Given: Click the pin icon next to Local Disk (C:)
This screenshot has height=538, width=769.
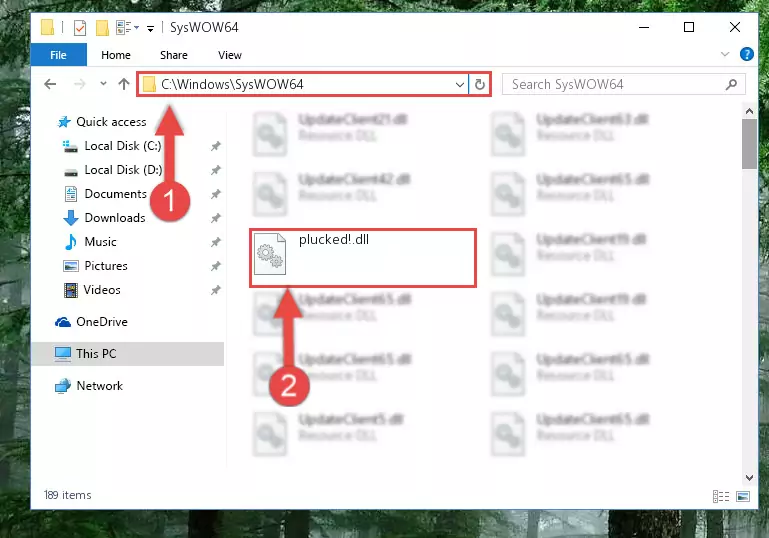Looking at the screenshot, I should click(x=215, y=146).
